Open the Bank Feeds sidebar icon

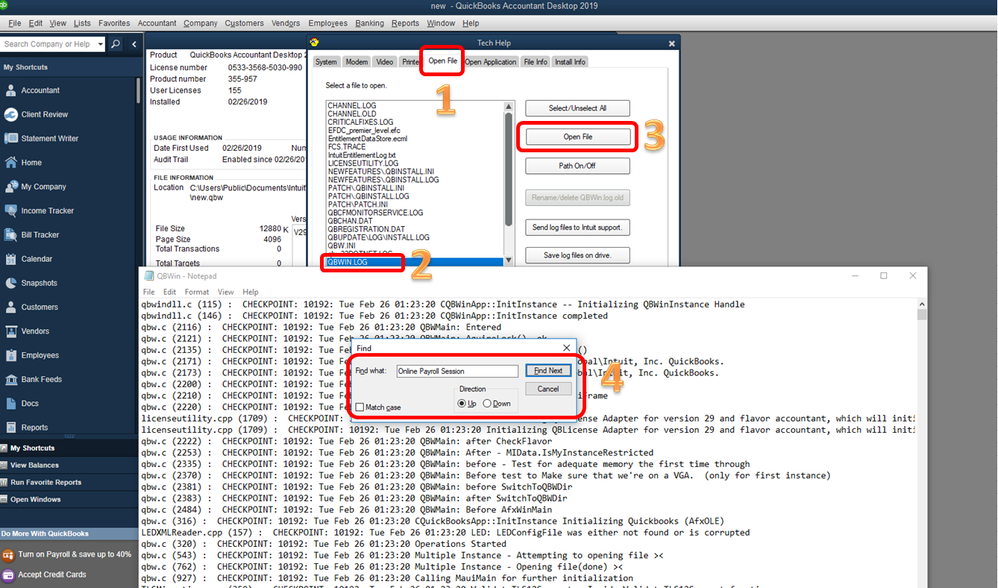[11, 379]
